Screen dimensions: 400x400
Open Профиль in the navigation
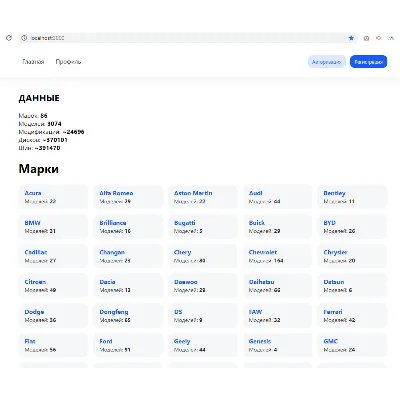click(68, 62)
